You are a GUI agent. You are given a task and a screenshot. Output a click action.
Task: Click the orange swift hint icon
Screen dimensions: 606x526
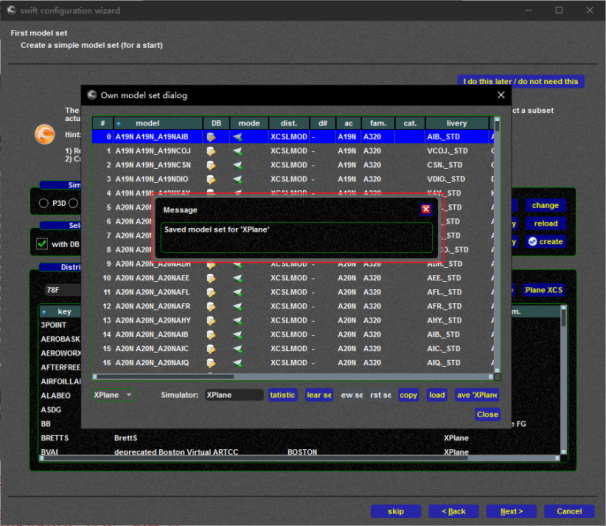coord(45,133)
